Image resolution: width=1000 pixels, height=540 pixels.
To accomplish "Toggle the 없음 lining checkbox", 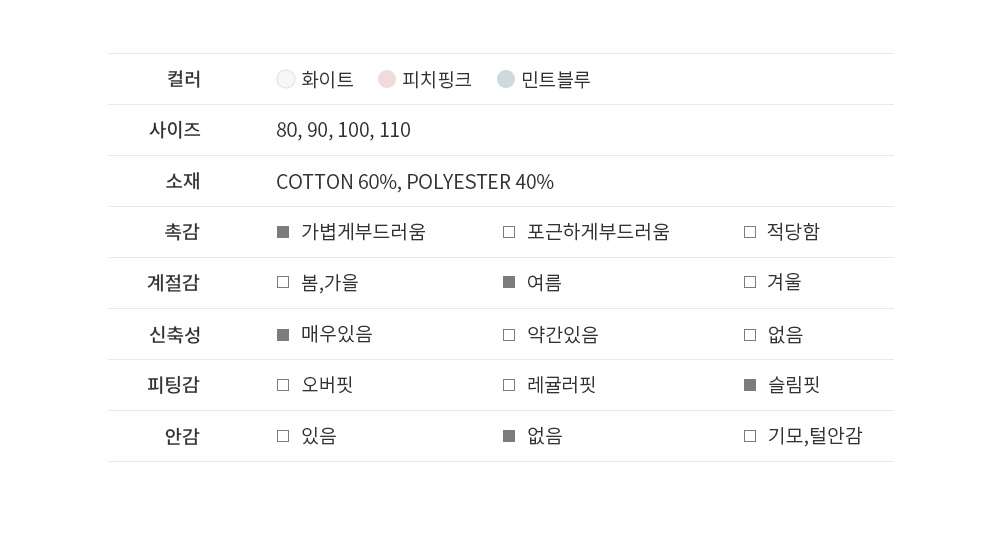I will [509, 436].
